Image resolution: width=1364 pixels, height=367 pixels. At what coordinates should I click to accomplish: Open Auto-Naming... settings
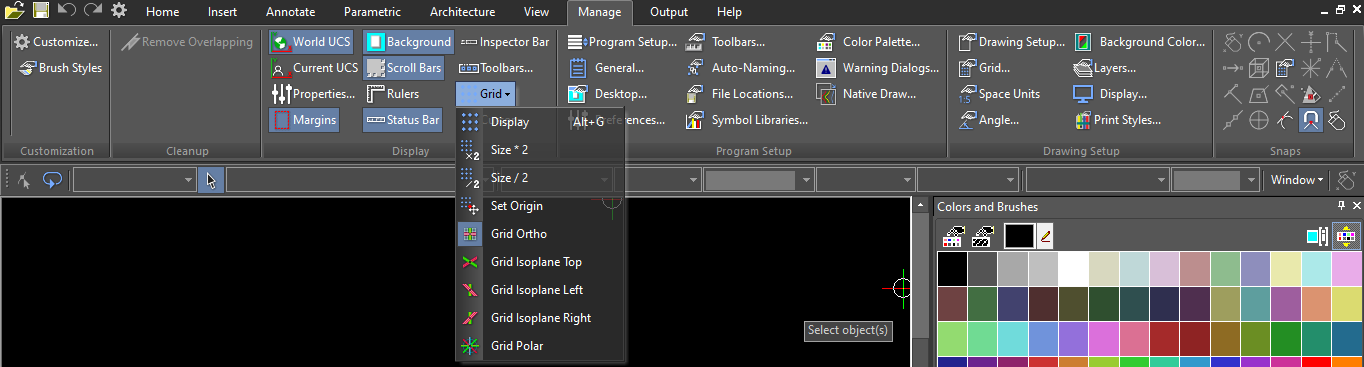(741, 68)
